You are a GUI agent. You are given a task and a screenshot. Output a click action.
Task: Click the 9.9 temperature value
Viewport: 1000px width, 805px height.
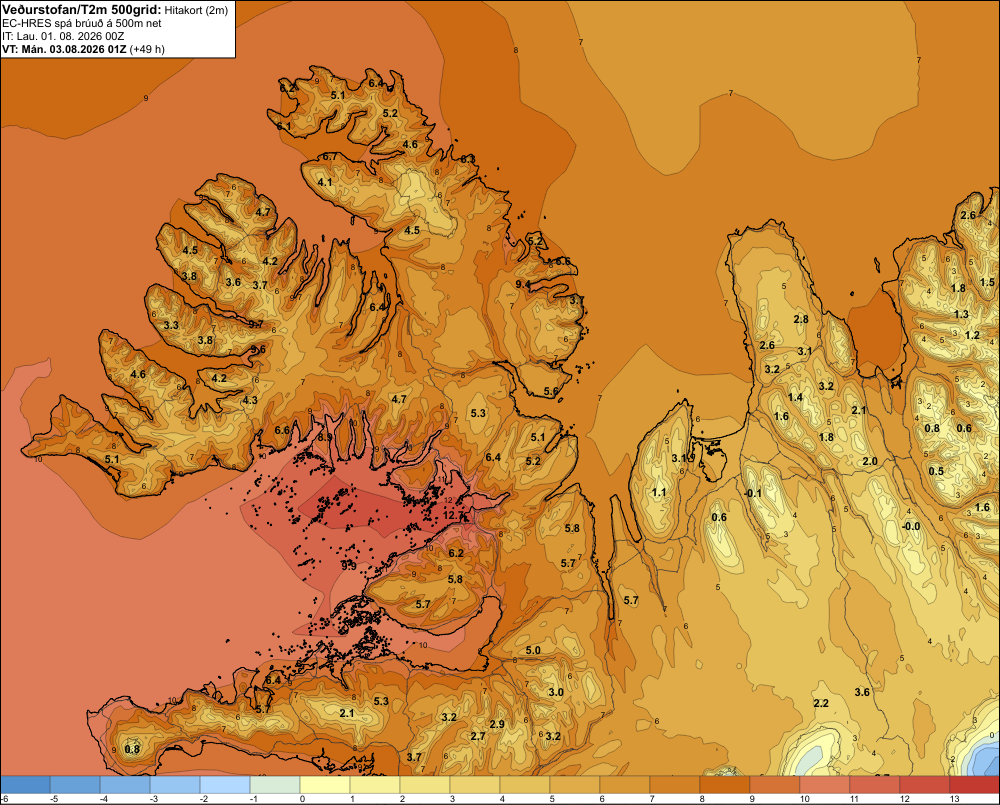pos(349,566)
